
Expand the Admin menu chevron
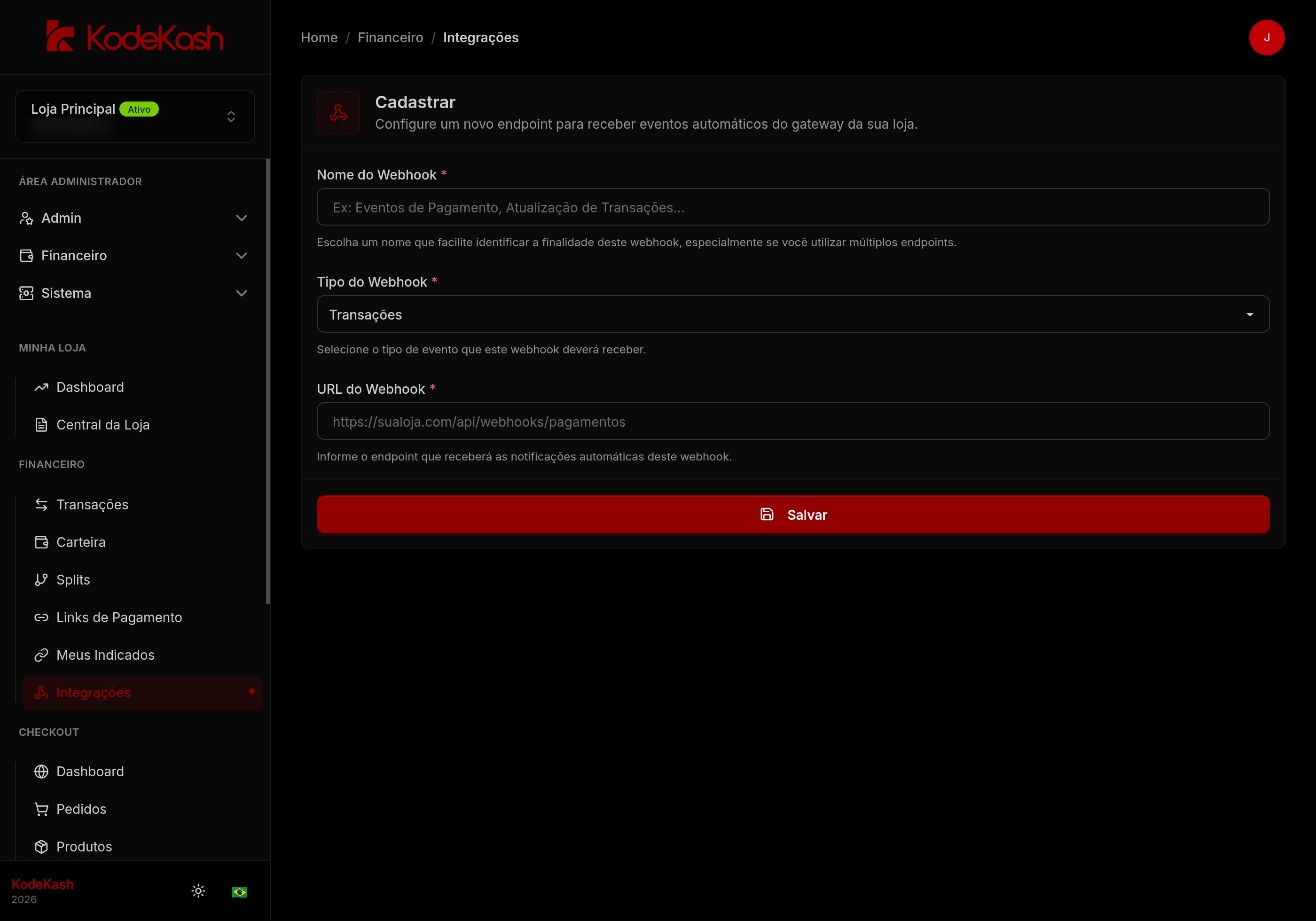(x=241, y=218)
